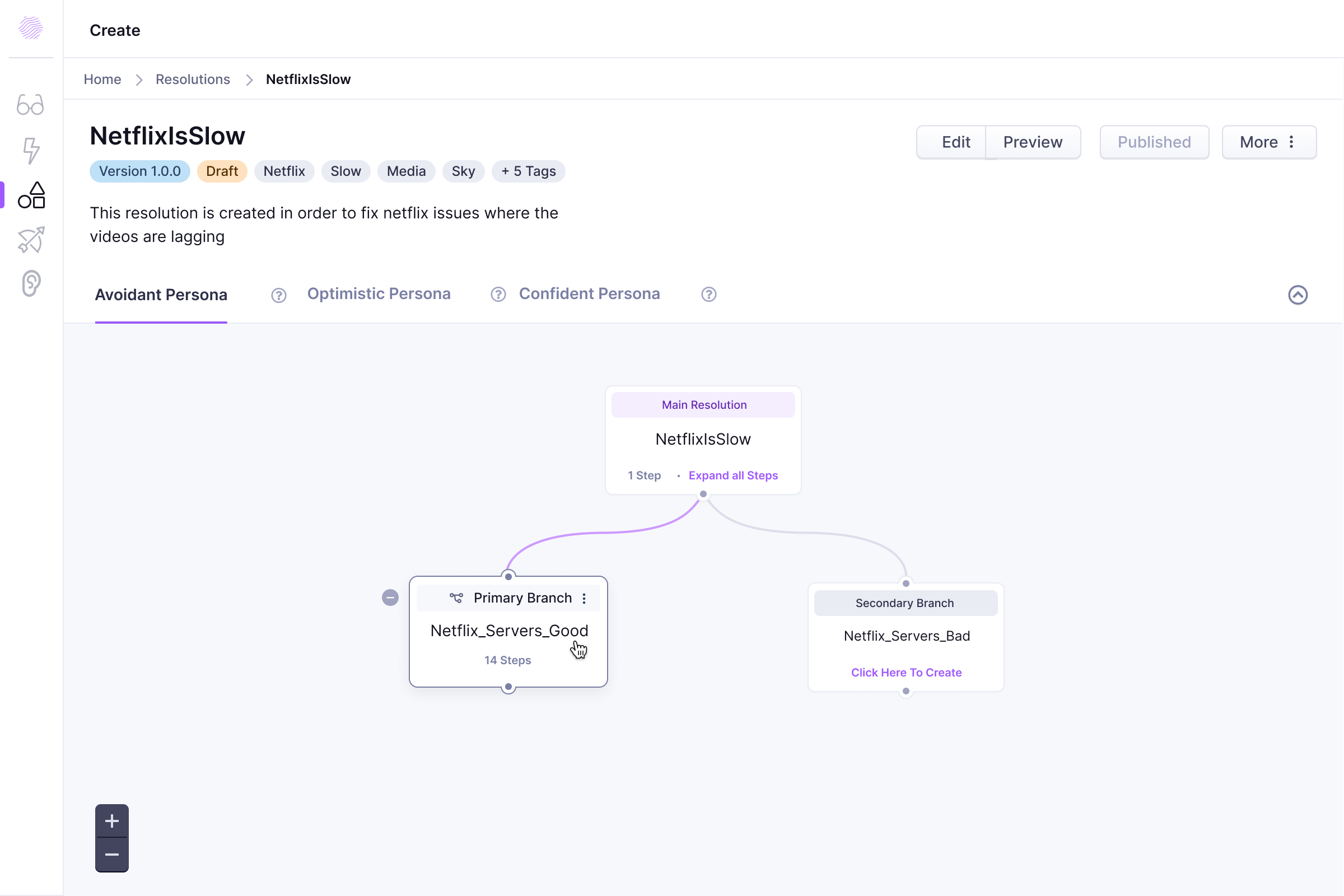
Task: Click bottom connector dot of Primary Branch
Action: pos(508,688)
